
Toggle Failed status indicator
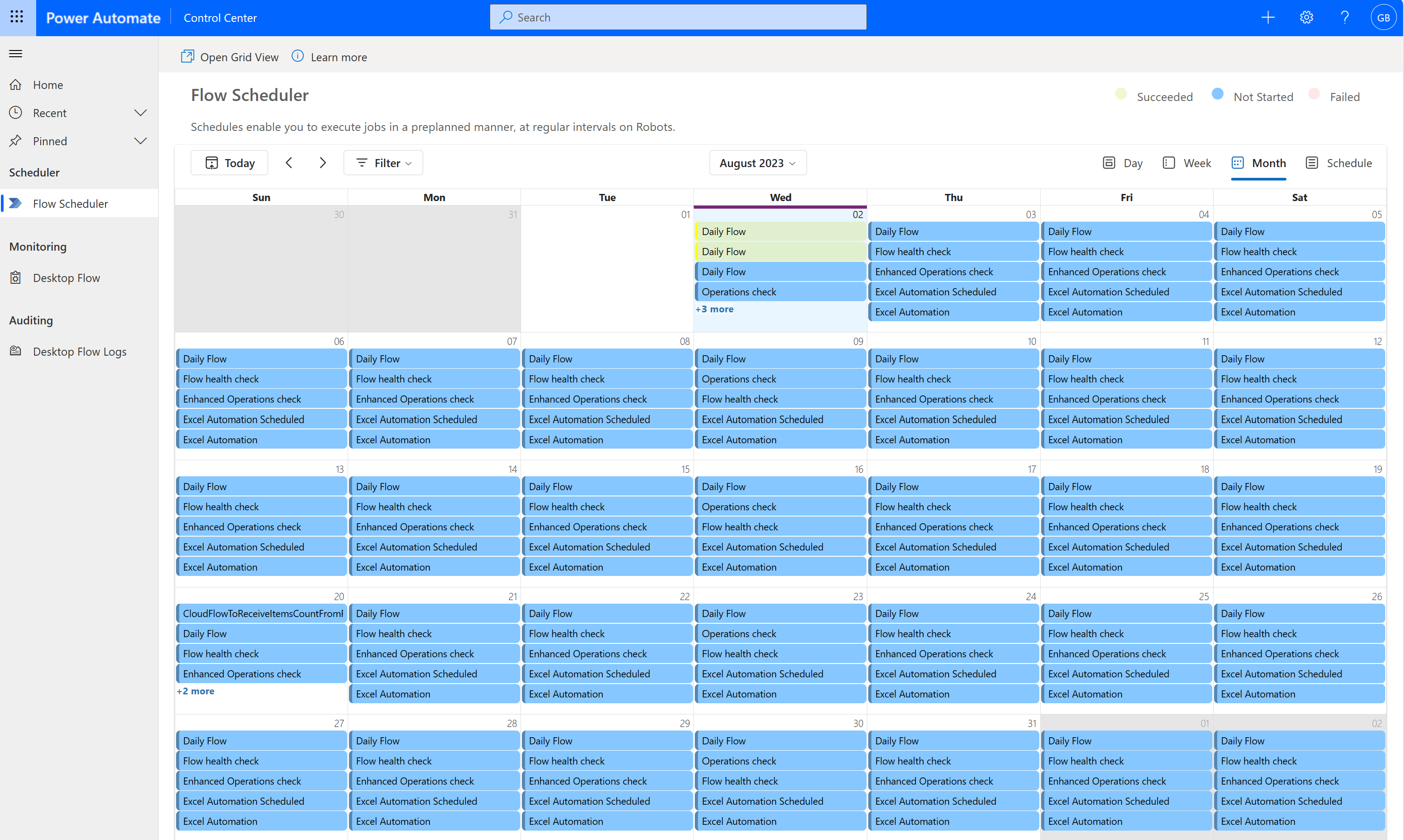[1315, 96]
